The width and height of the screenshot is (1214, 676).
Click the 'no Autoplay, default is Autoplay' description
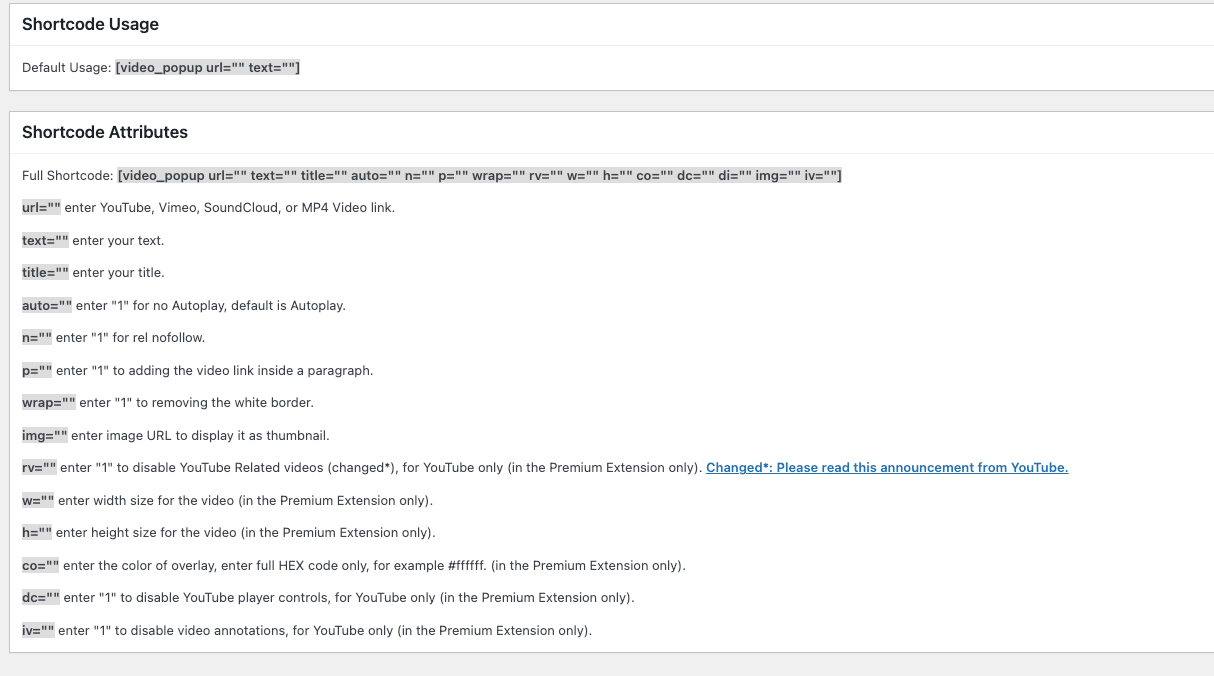click(x=211, y=305)
